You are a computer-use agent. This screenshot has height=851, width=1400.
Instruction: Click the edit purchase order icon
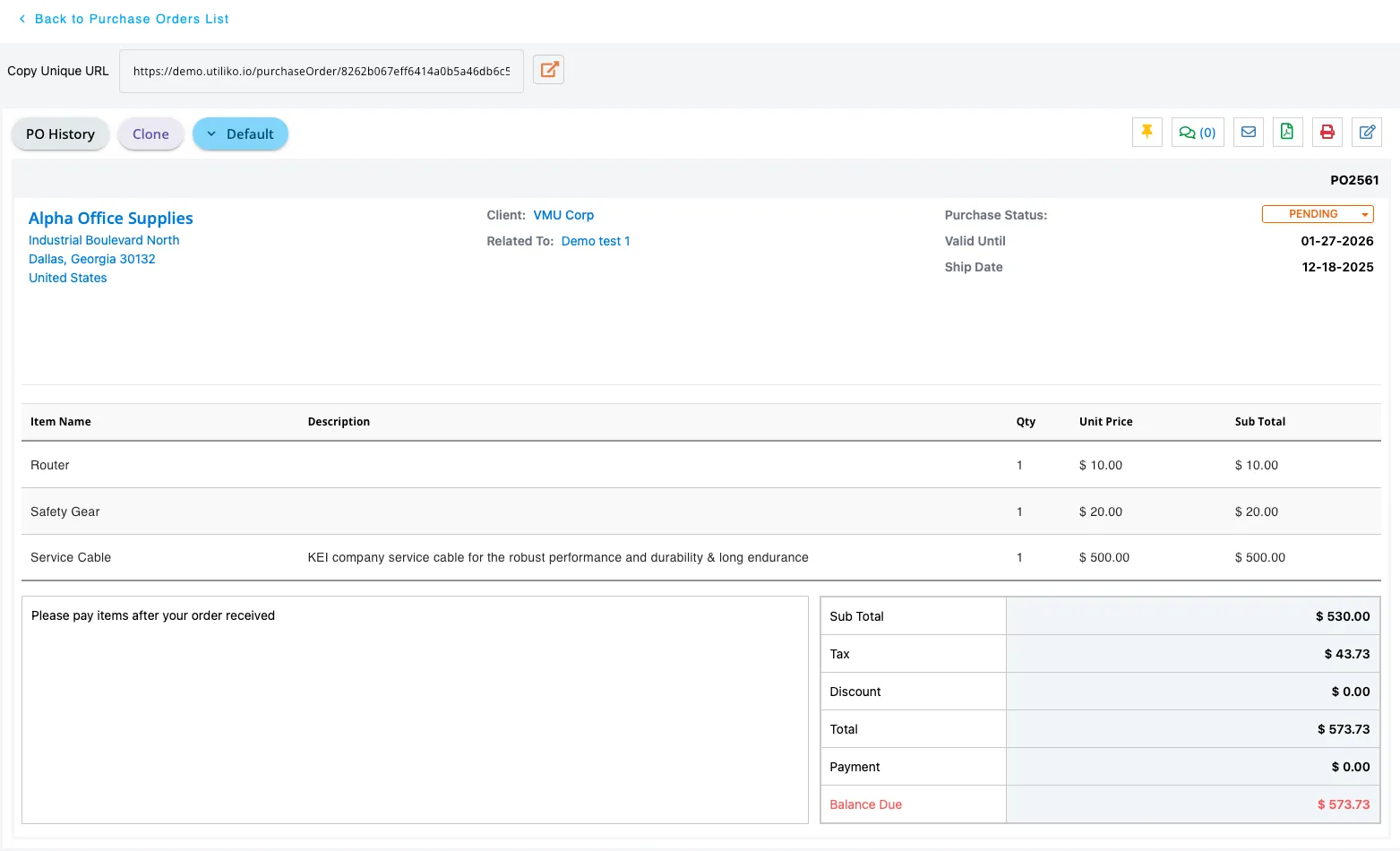pos(1366,133)
